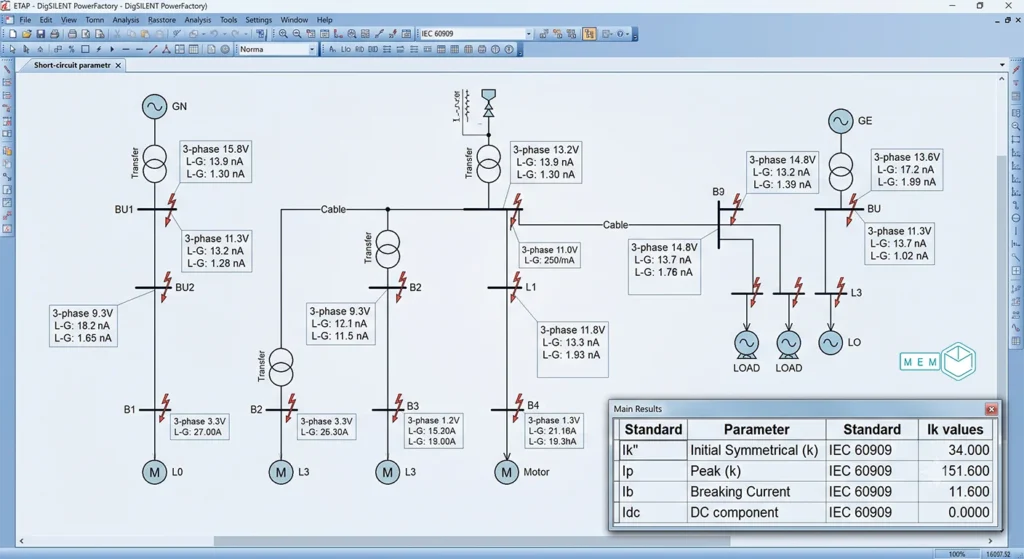Expand the redo history dropdown arrow
The image size is (1024, 559).
pos(246,34)
